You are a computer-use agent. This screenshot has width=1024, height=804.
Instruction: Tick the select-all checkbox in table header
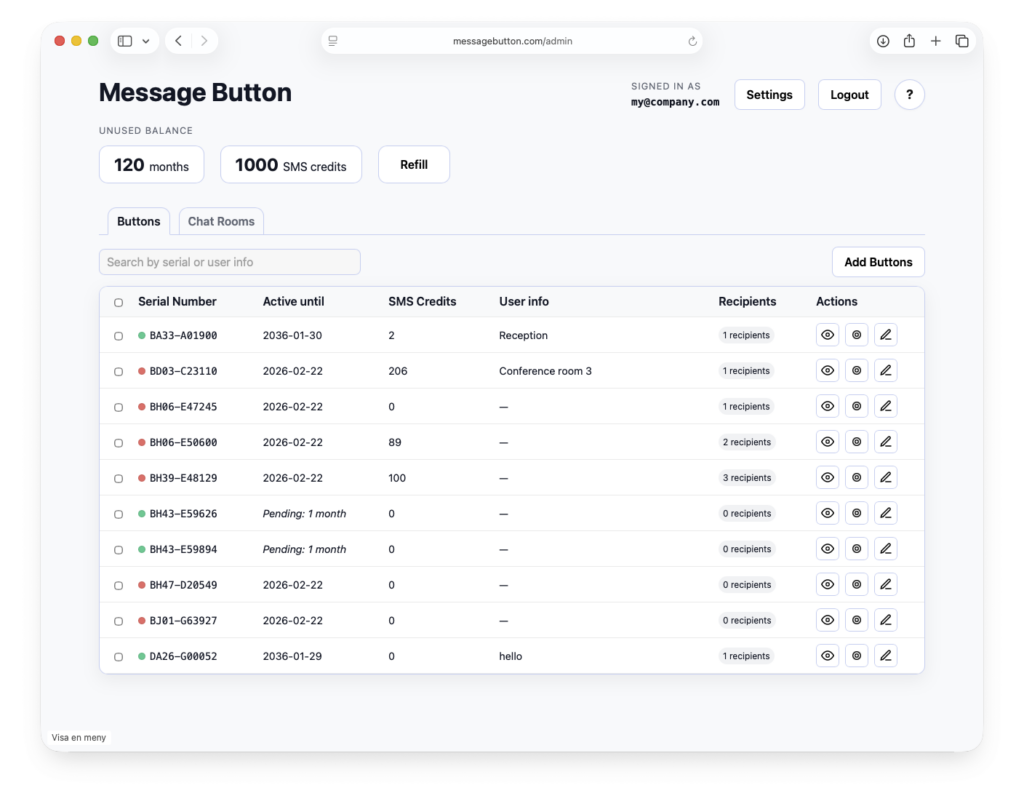tap(119, 302)
